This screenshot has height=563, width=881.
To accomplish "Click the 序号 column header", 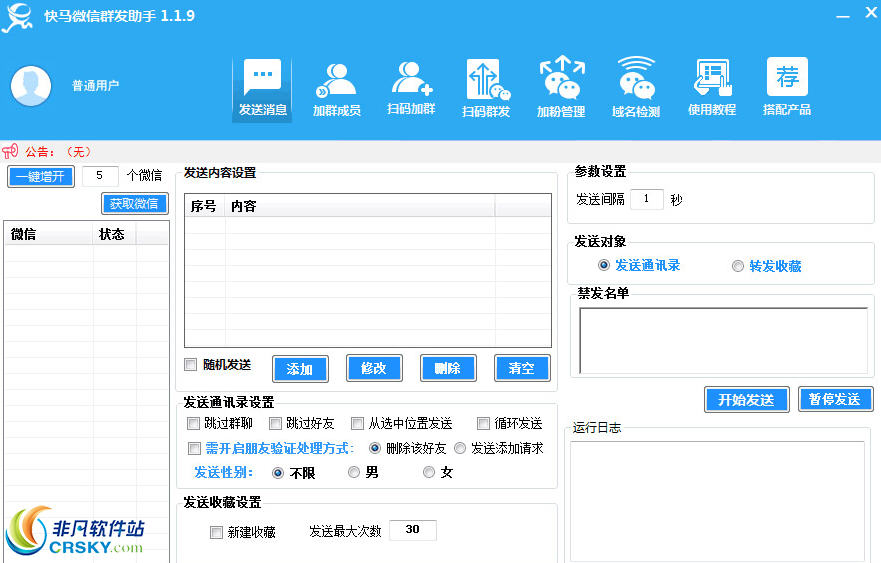I will pyautogui.click(x=204, y=206).
